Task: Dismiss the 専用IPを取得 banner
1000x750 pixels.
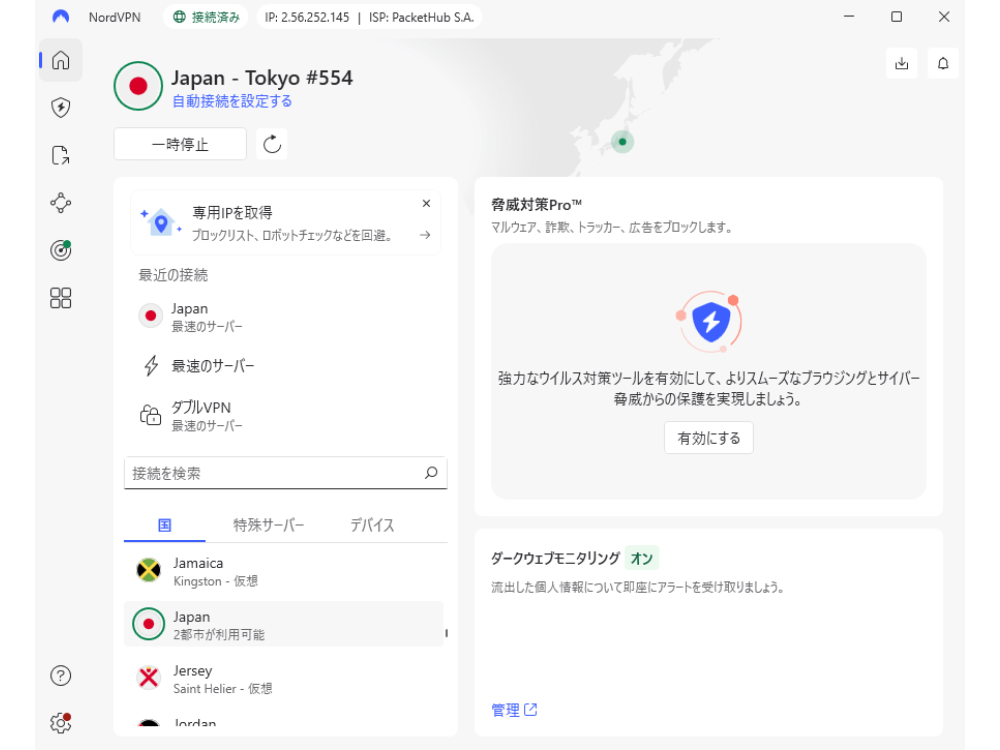Action: tap(426, 203)
